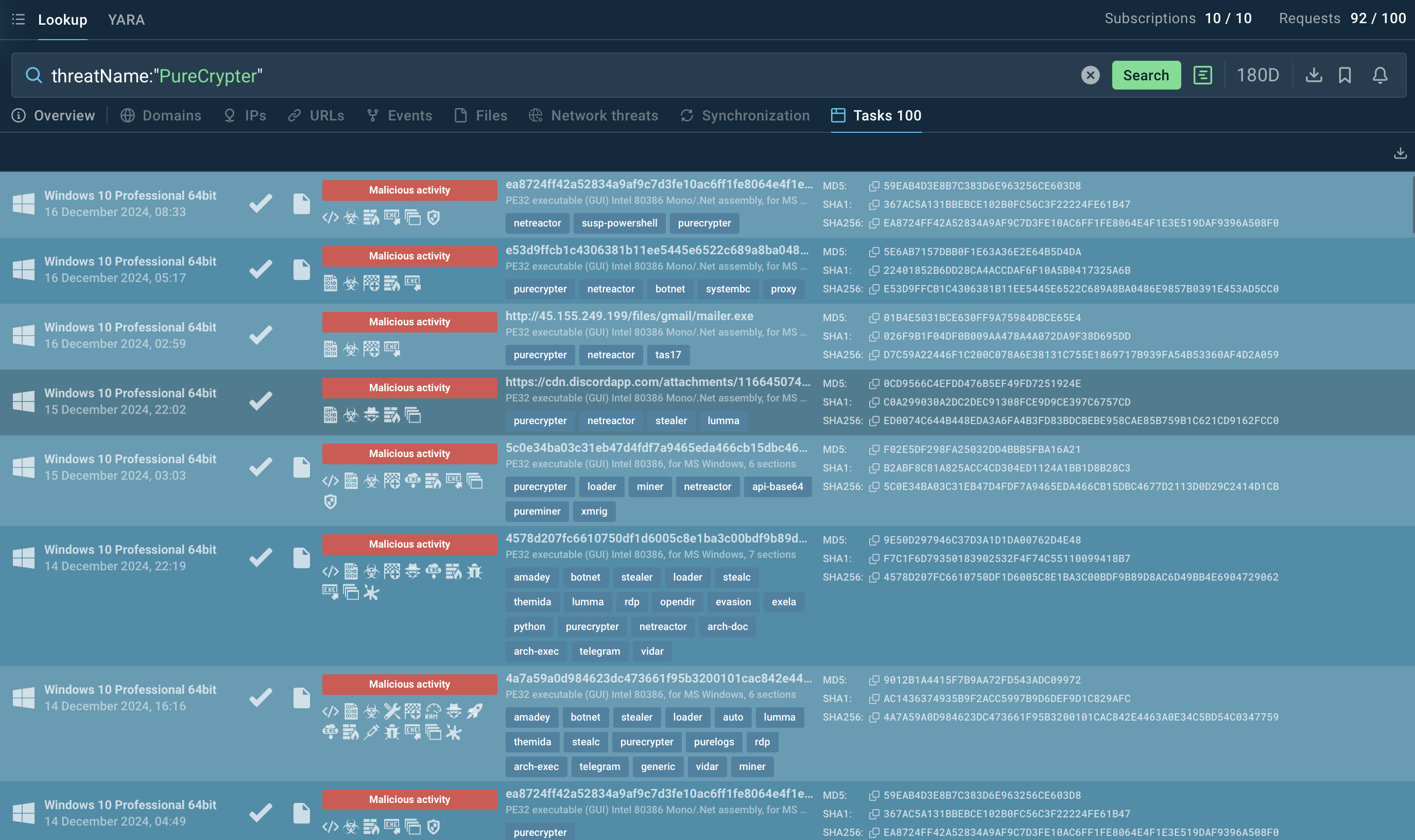Image resolution: width=1415 pixels, height=840 pixels.
Task: Open the cdn.discordapp.com attachments task link
Action: (x=658, y=382)
